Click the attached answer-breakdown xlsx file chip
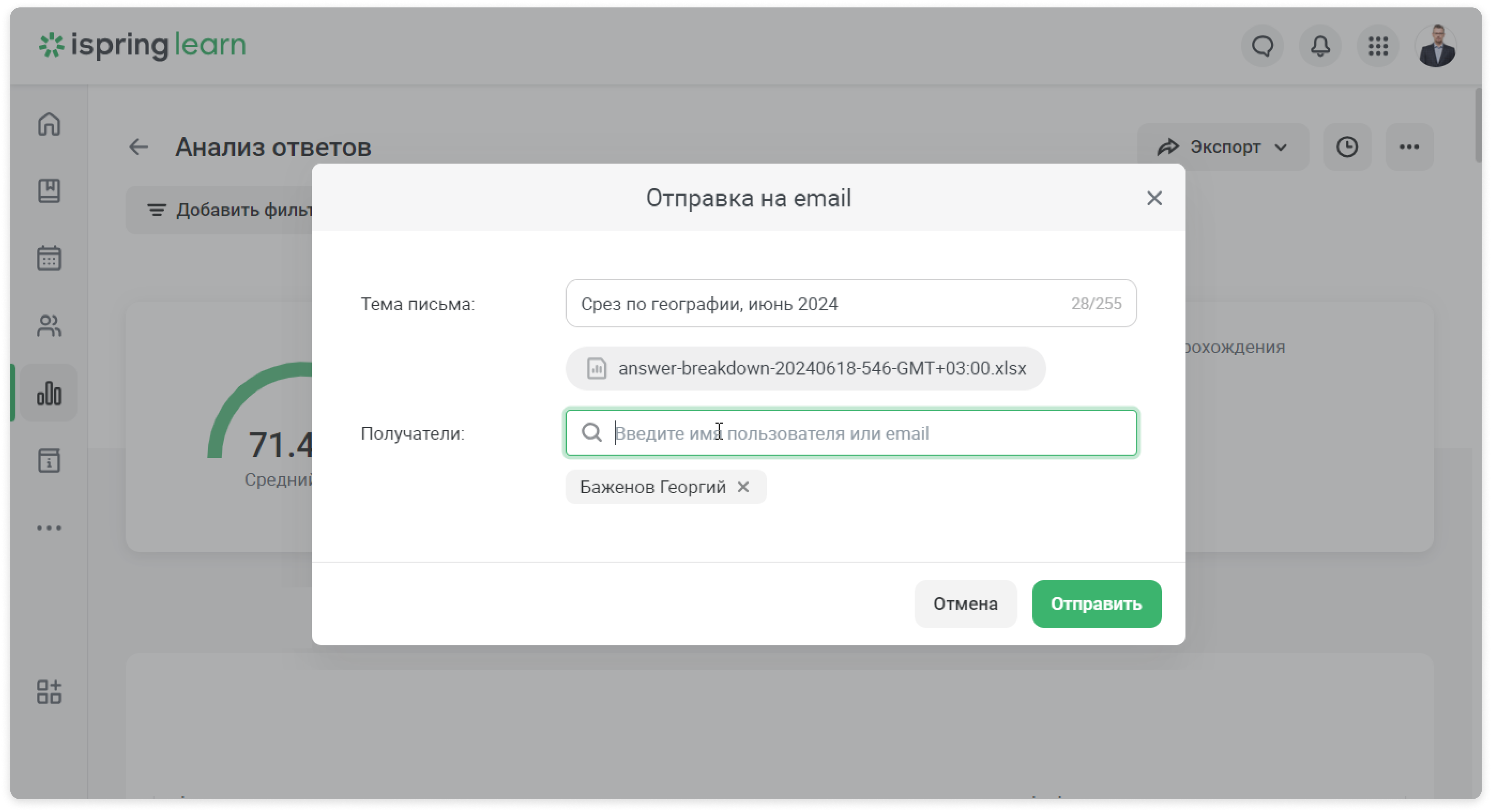The width and height of the screenshot is (1492, 812). [x=806, y=368]
